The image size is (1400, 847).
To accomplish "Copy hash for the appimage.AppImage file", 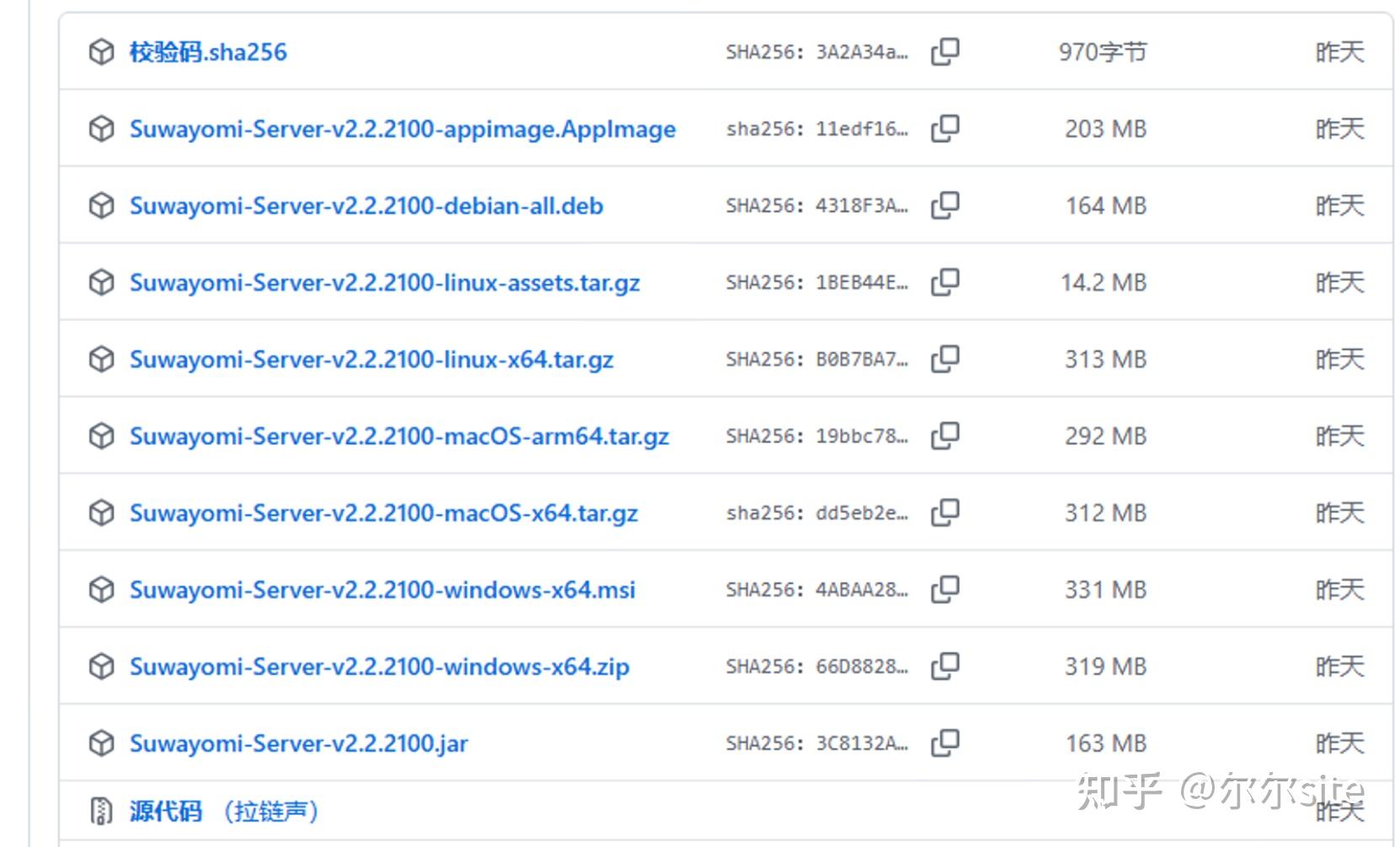I will pos(945,128).
